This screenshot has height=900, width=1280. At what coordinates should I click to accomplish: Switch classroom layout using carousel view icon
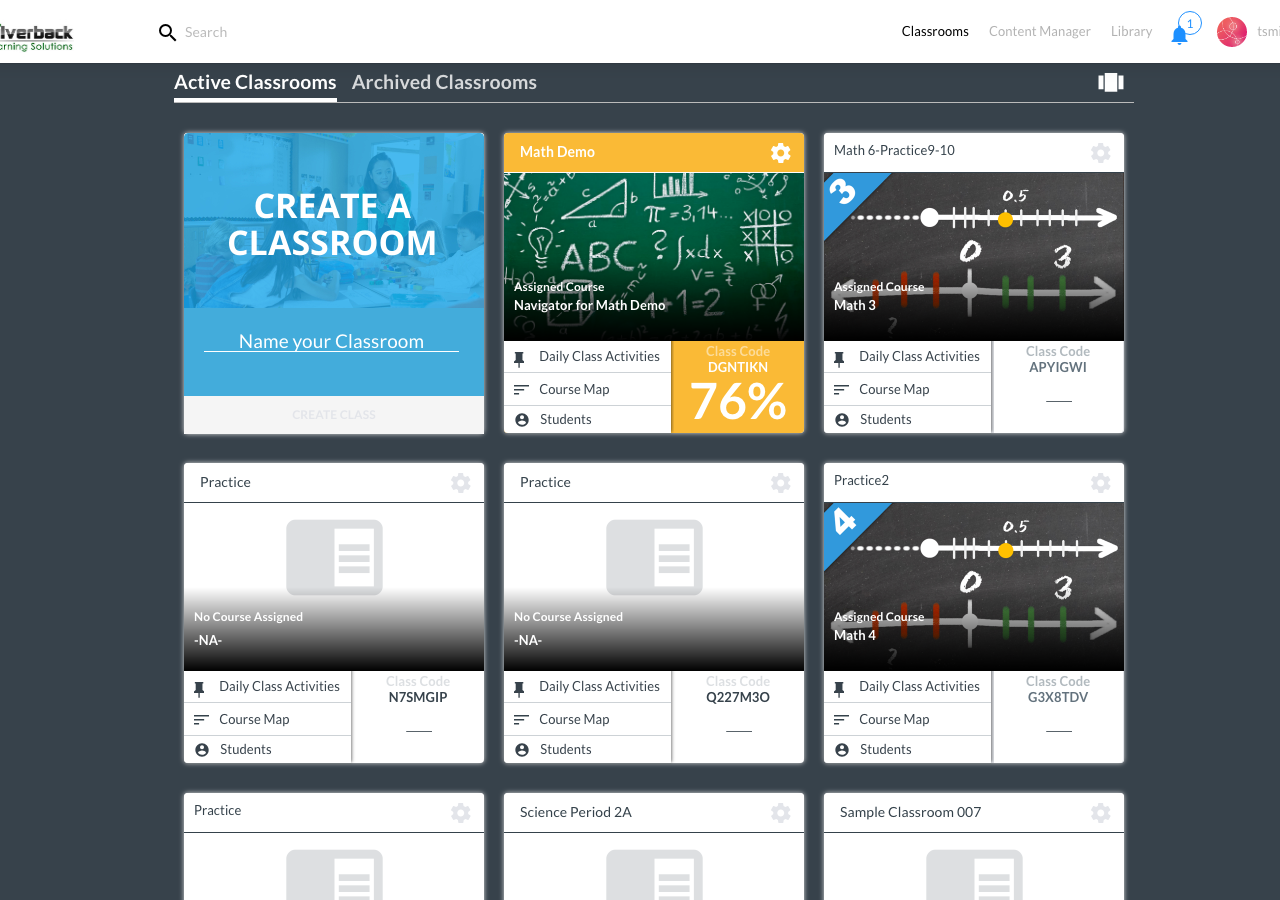1111,83
